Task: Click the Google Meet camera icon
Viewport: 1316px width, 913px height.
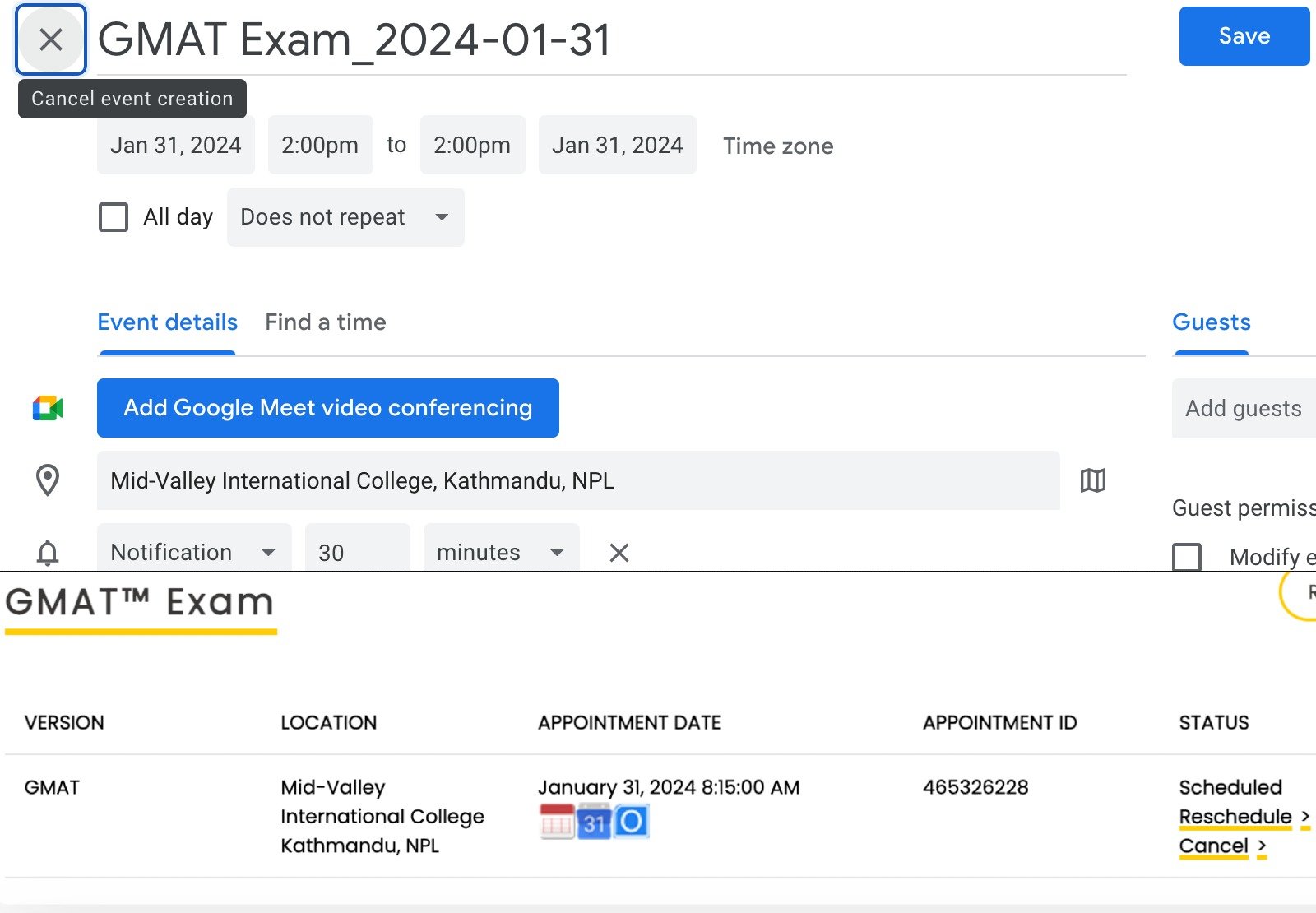Action: click(48, 408)
